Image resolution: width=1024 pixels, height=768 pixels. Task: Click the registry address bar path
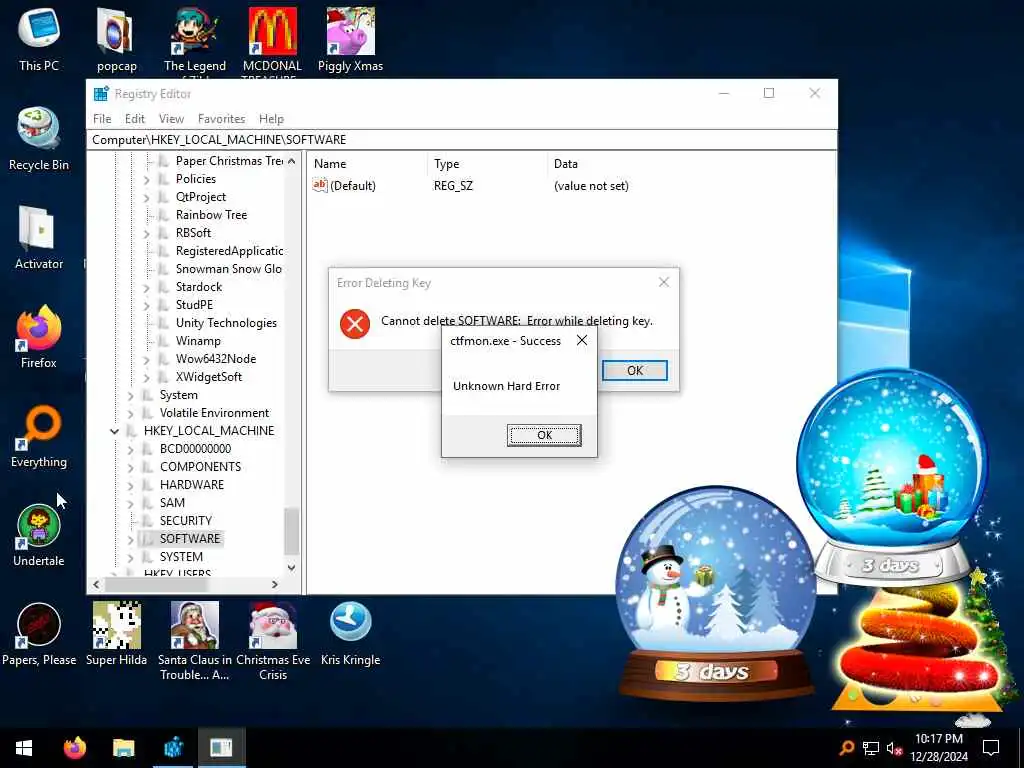pos(461,140)
